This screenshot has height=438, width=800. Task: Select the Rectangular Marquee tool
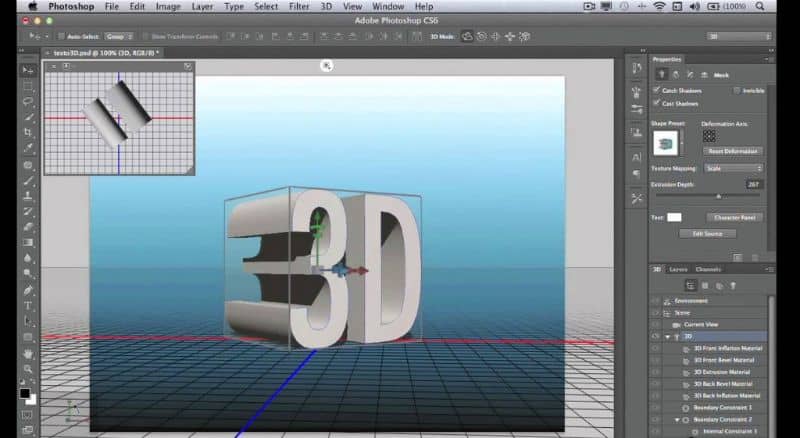(x=28, y=86)
